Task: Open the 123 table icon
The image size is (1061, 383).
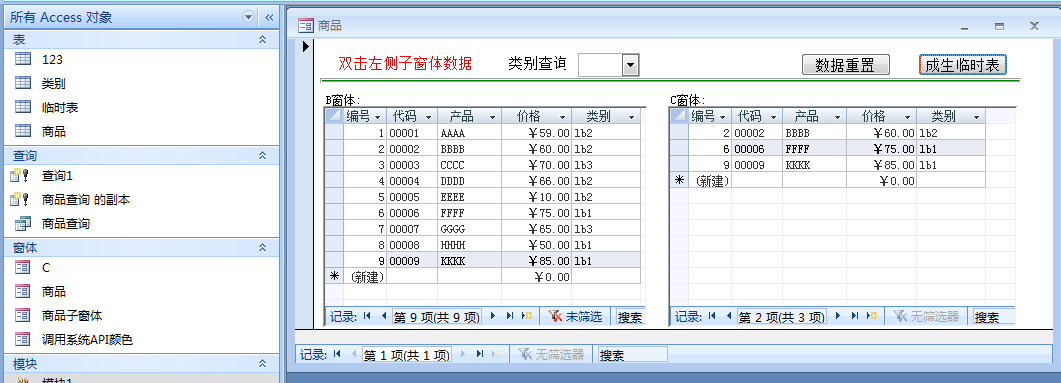Action: pos(23,59)
